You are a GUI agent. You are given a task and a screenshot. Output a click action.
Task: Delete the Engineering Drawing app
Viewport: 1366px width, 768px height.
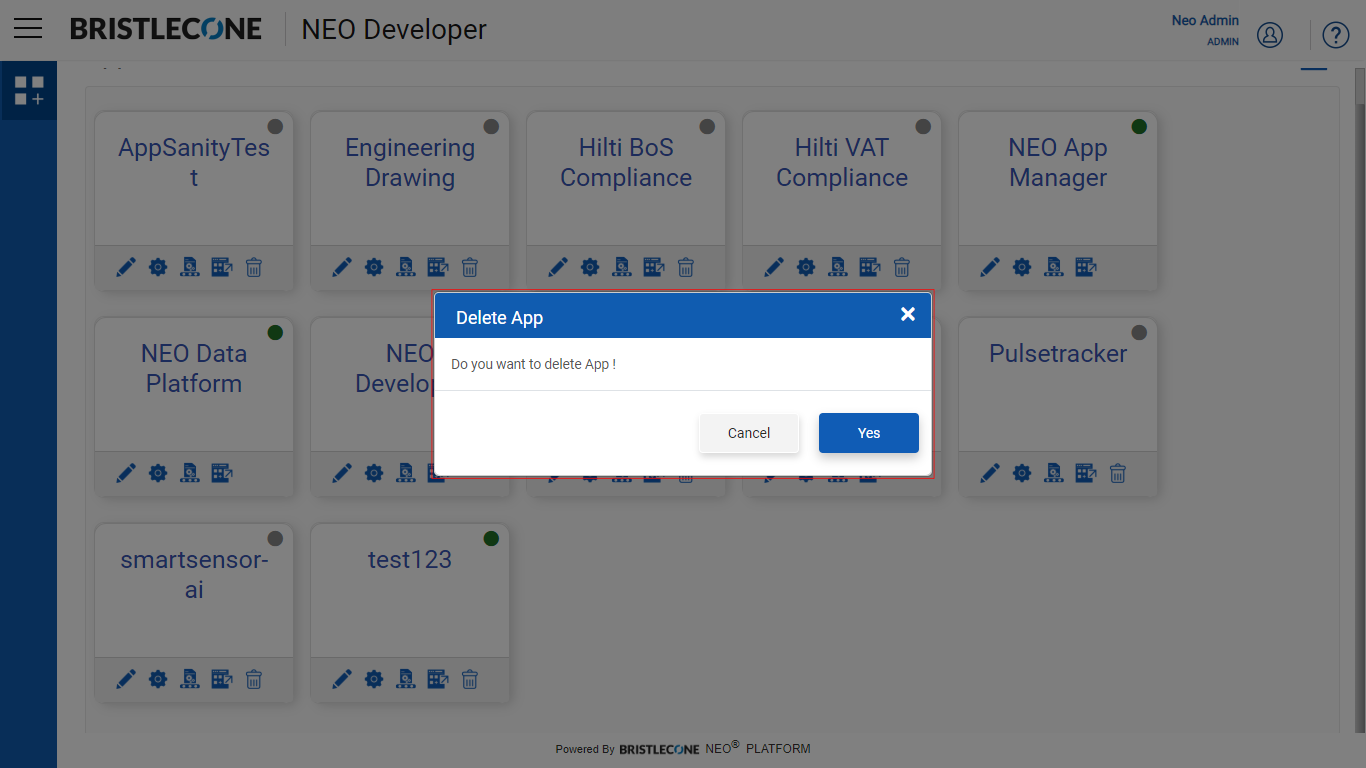click(470, 267)
